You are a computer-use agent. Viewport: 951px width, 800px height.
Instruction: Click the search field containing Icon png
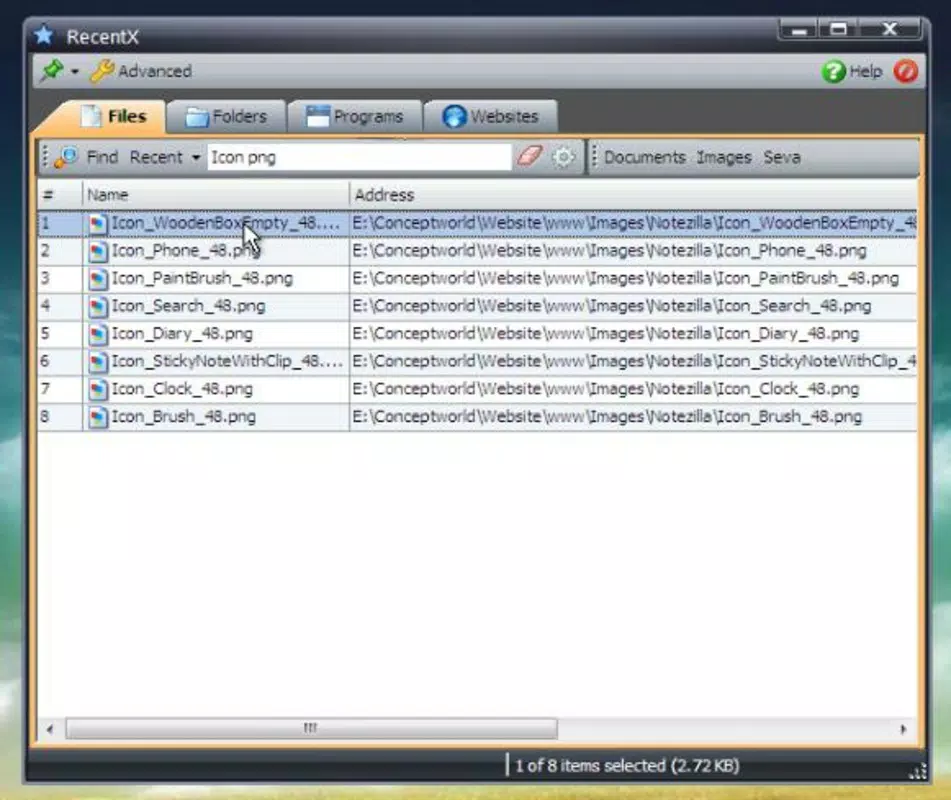(359, 157)
